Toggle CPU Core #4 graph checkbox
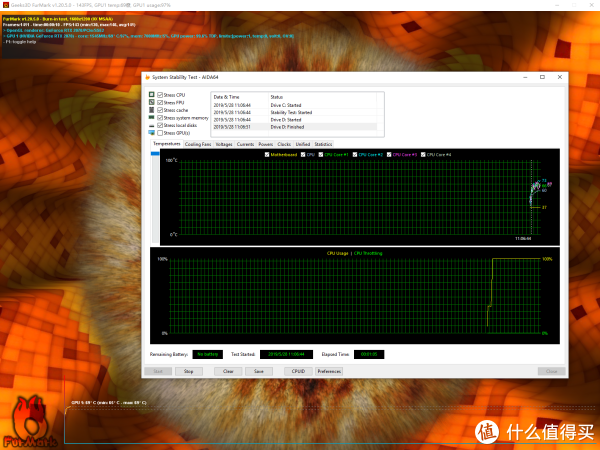 point(424,154)
